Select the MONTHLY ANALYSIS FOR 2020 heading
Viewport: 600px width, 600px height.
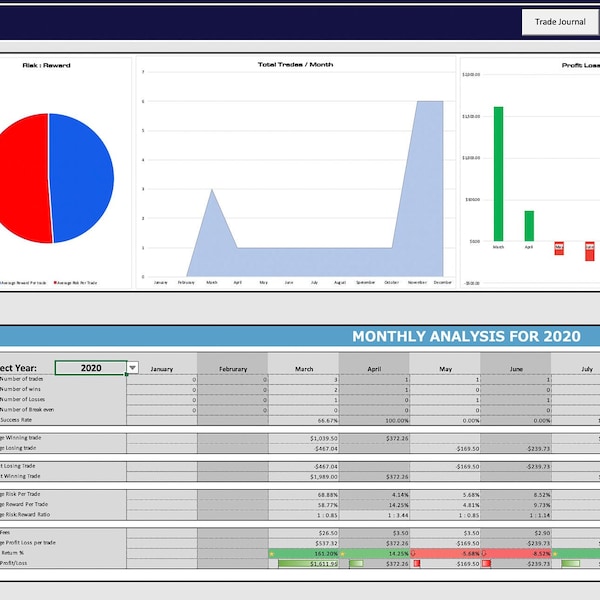[466, 336]
